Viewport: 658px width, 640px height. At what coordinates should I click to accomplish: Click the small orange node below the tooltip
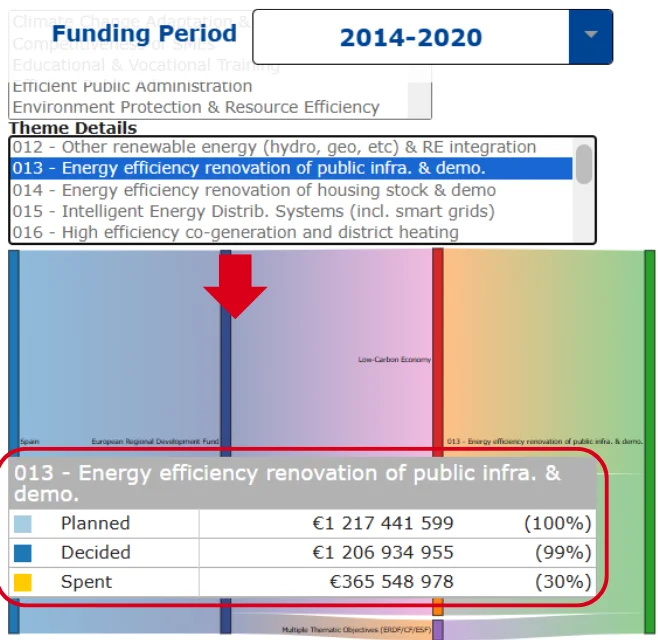(437, 607)
